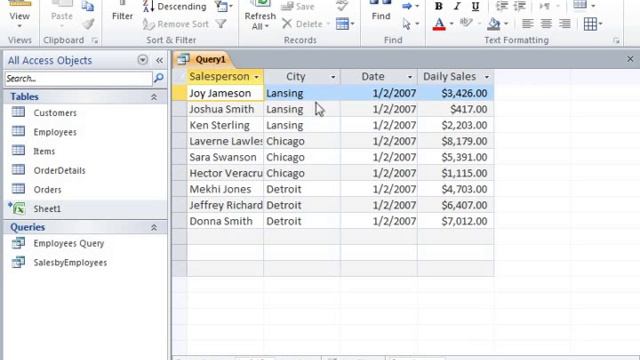This screenshot has width=640, height=360.
Task: Open the Salesperson column filter dropdown
Action: (256, 77)
